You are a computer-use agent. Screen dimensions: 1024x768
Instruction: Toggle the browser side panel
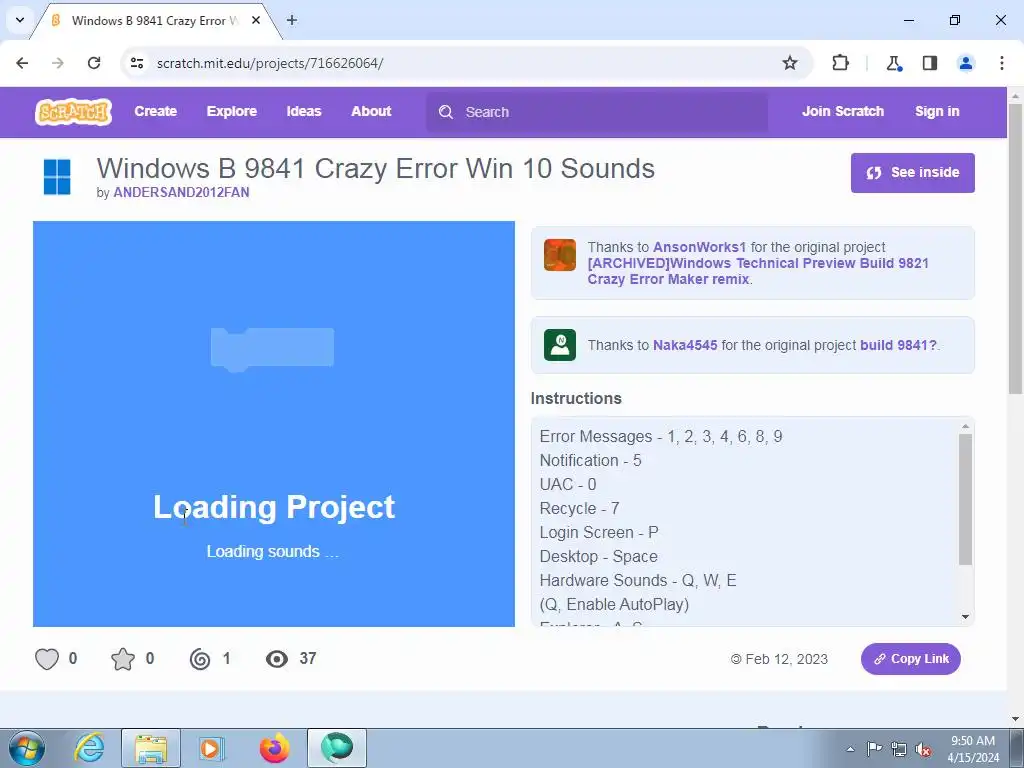930,63
